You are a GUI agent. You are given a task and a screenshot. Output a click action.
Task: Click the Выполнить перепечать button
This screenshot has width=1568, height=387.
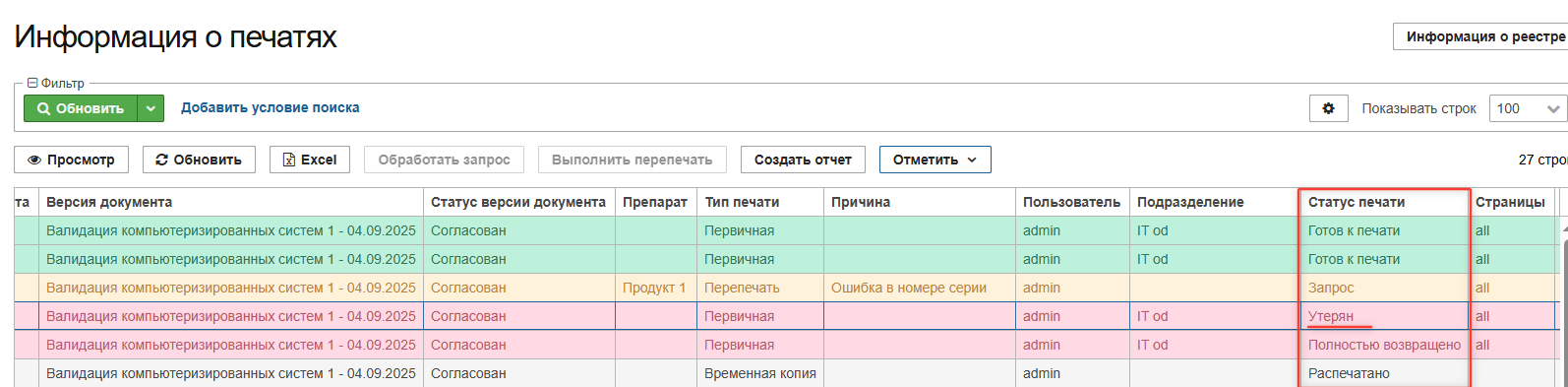[x=632, y=160]
